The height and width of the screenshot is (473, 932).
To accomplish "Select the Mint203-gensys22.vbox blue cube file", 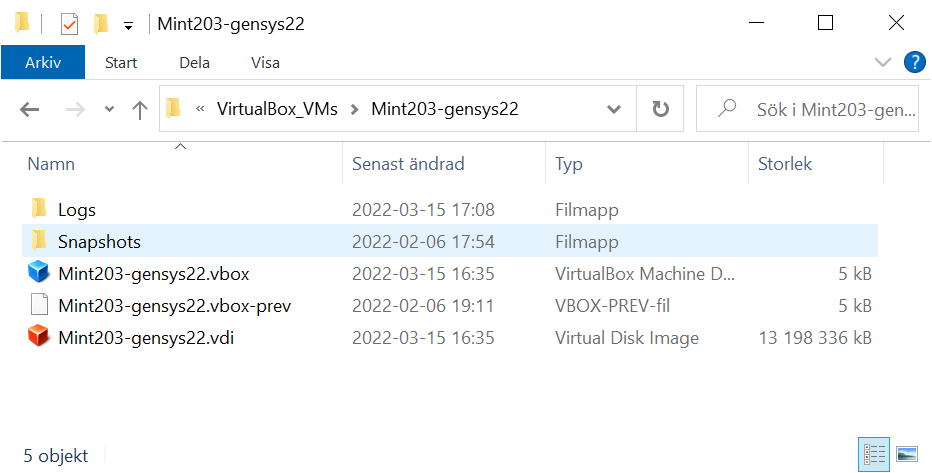I will (153, 274).
